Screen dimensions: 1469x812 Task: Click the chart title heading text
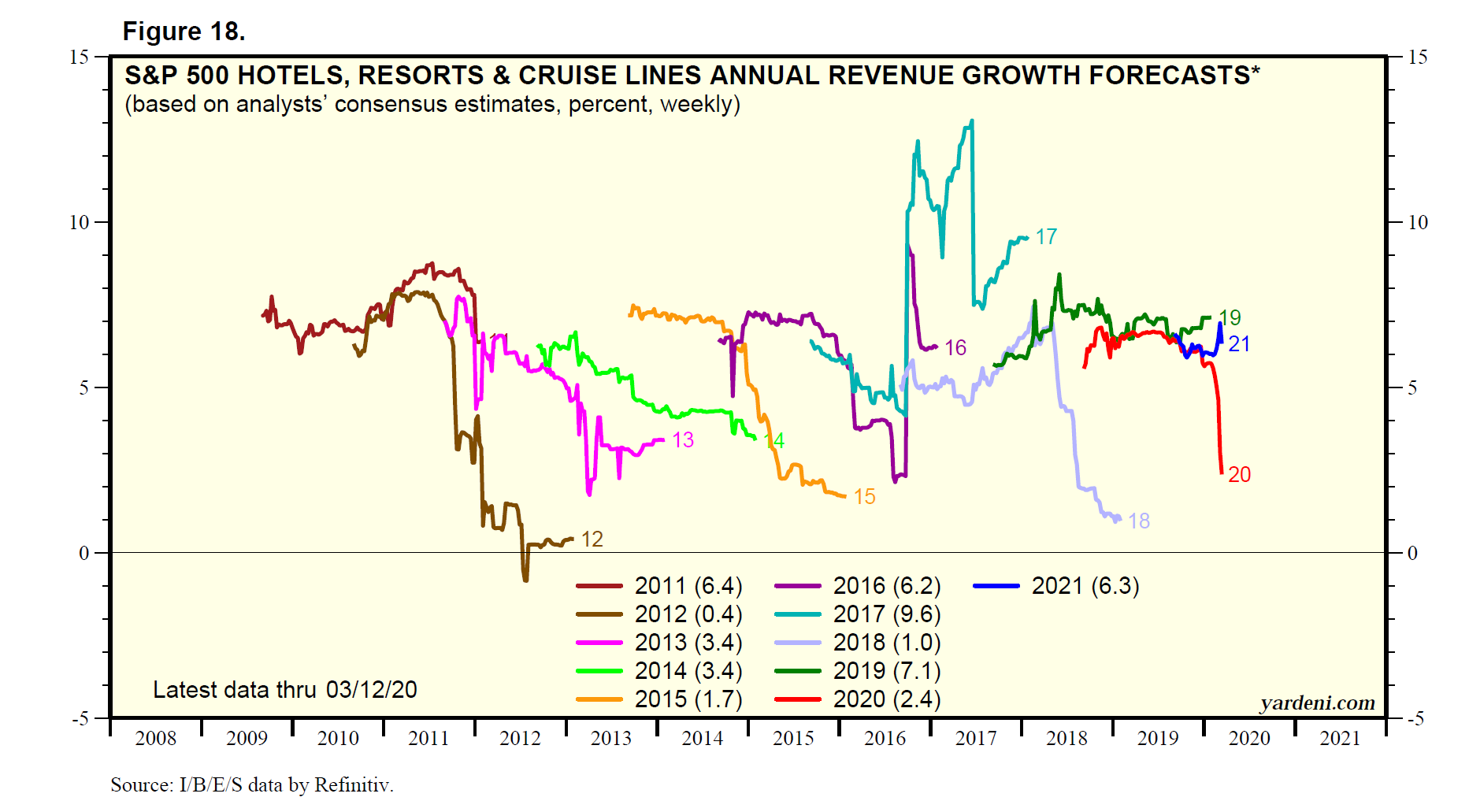coord(692,76)
